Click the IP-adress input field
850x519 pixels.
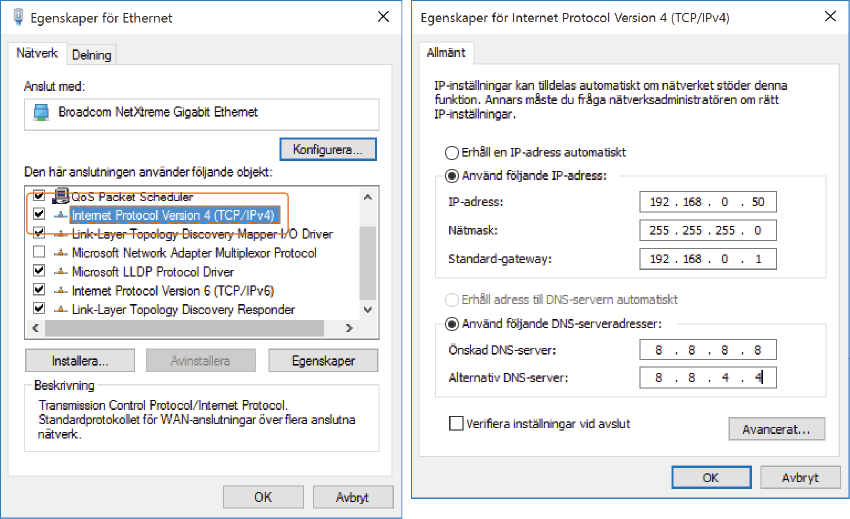click(x=707, y=203)
